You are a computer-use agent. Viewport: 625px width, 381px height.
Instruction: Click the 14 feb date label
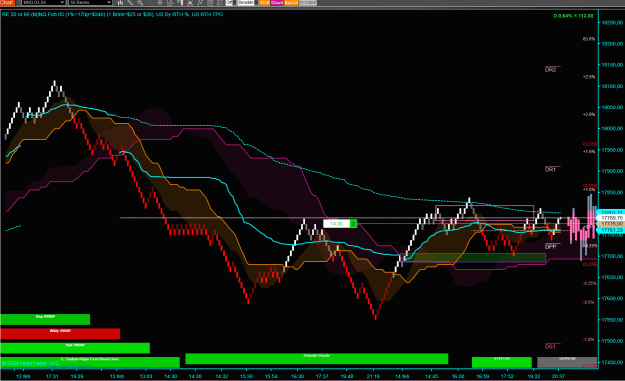402,376
